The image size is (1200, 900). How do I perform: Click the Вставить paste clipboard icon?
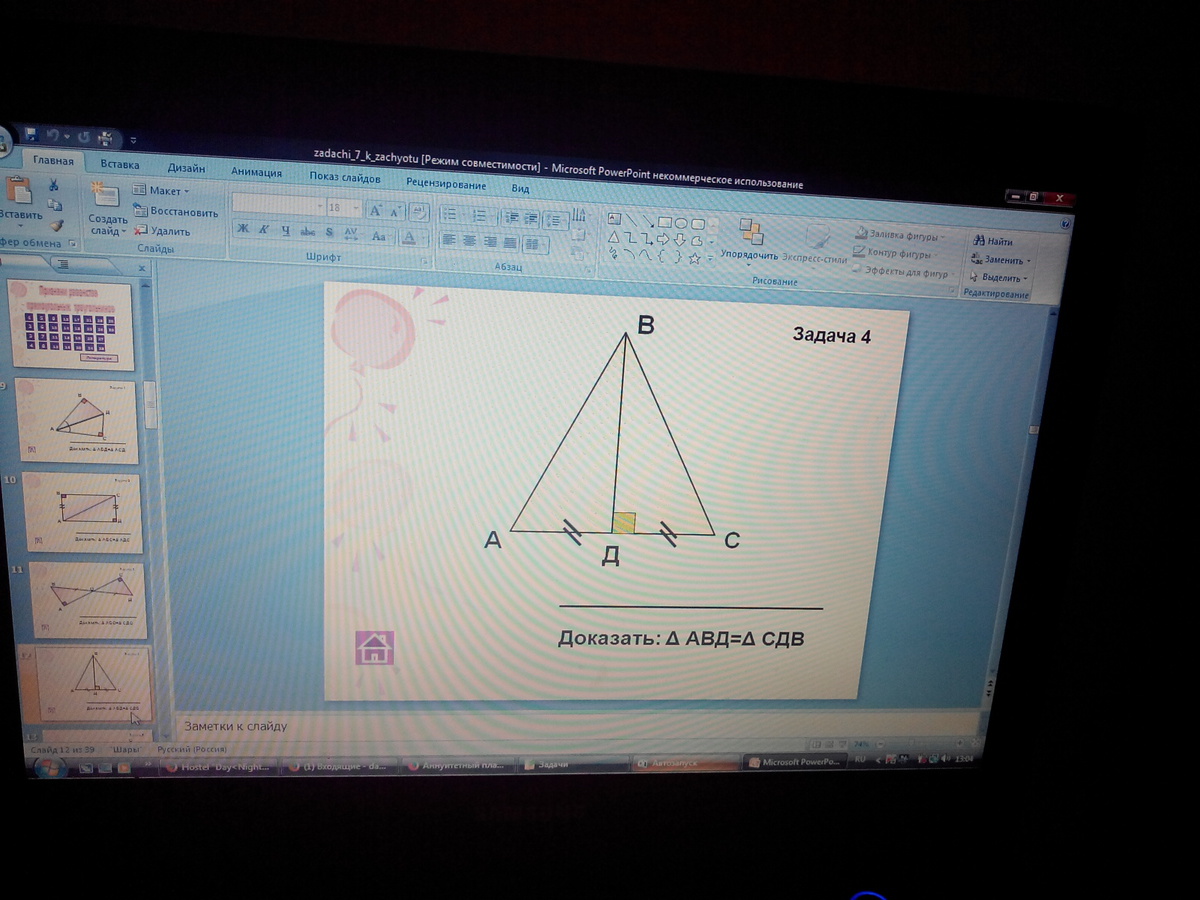pos(17,190)
